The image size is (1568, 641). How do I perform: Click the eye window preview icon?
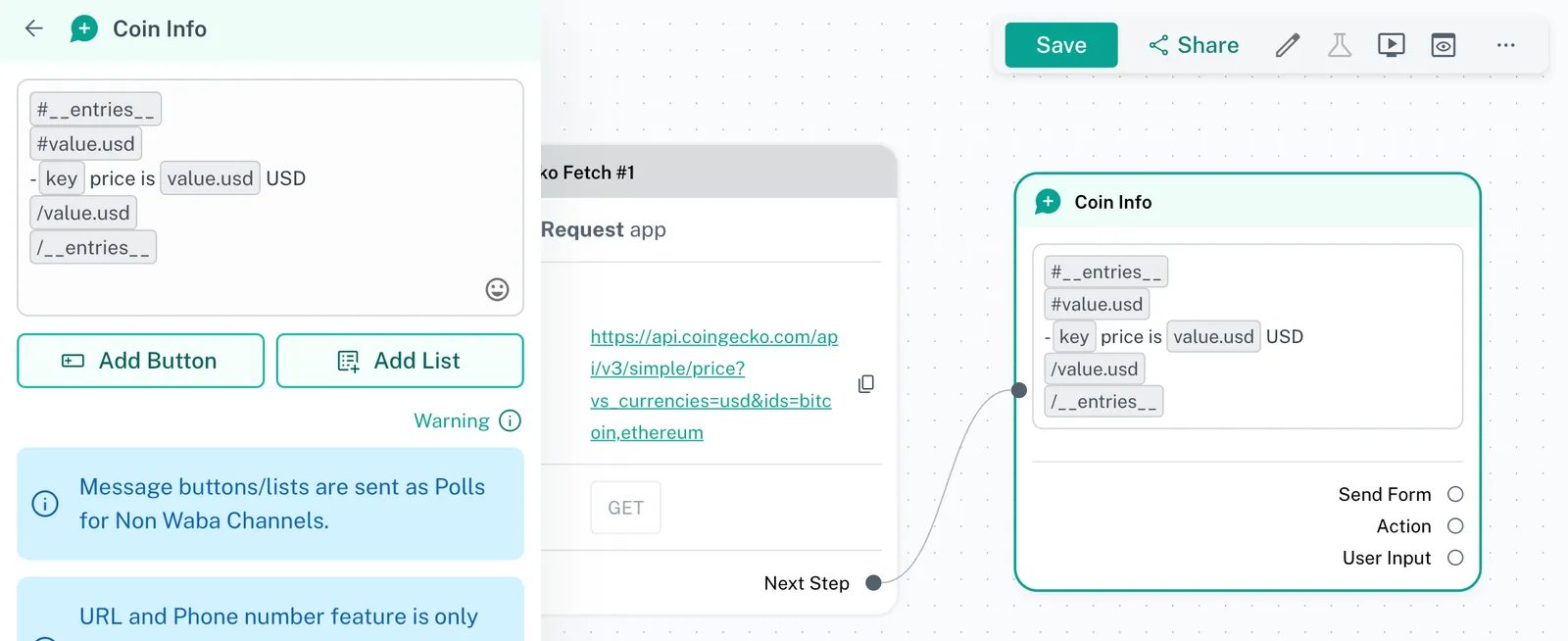tap(1443, 45)
